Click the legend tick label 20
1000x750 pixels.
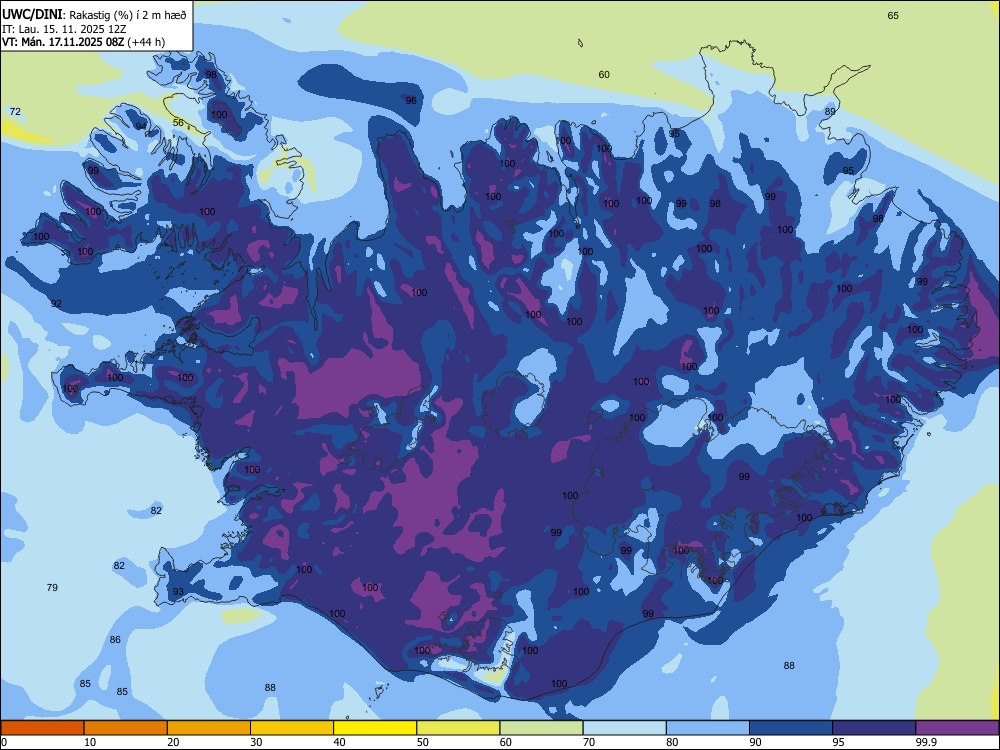tap(173, 742)
